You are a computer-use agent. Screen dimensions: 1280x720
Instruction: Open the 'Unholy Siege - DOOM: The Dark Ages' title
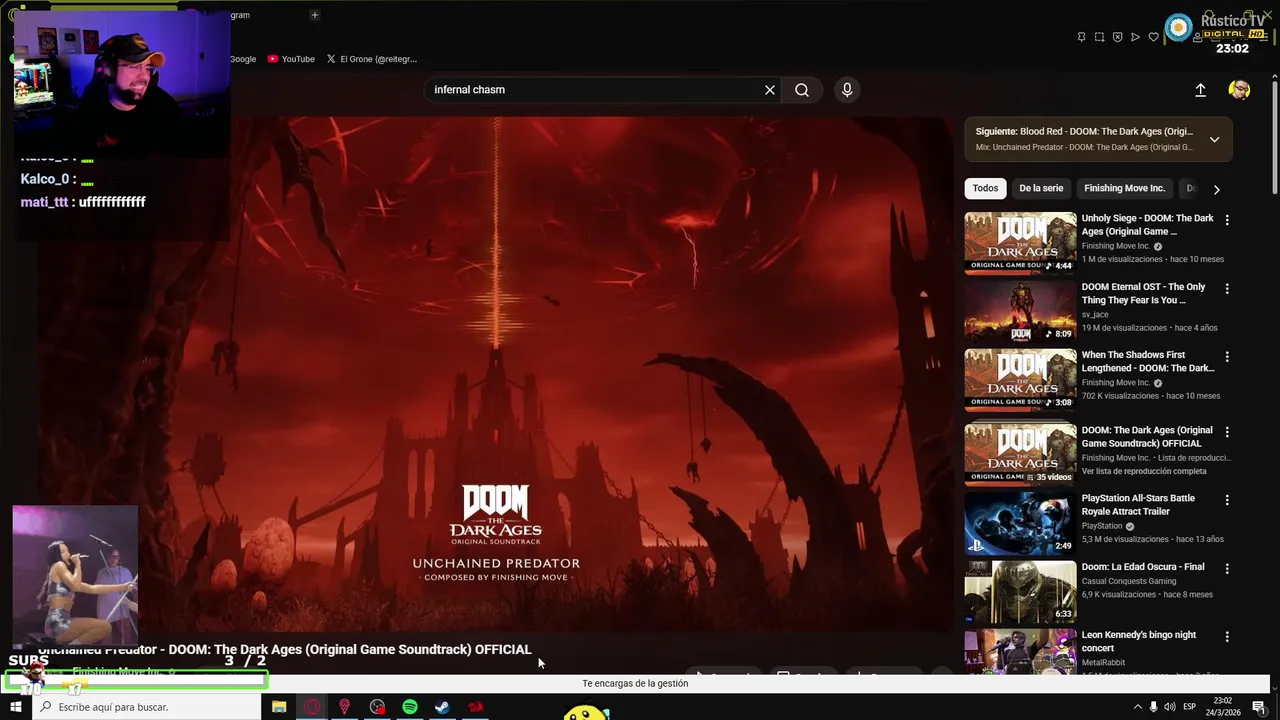[1147, 225]
